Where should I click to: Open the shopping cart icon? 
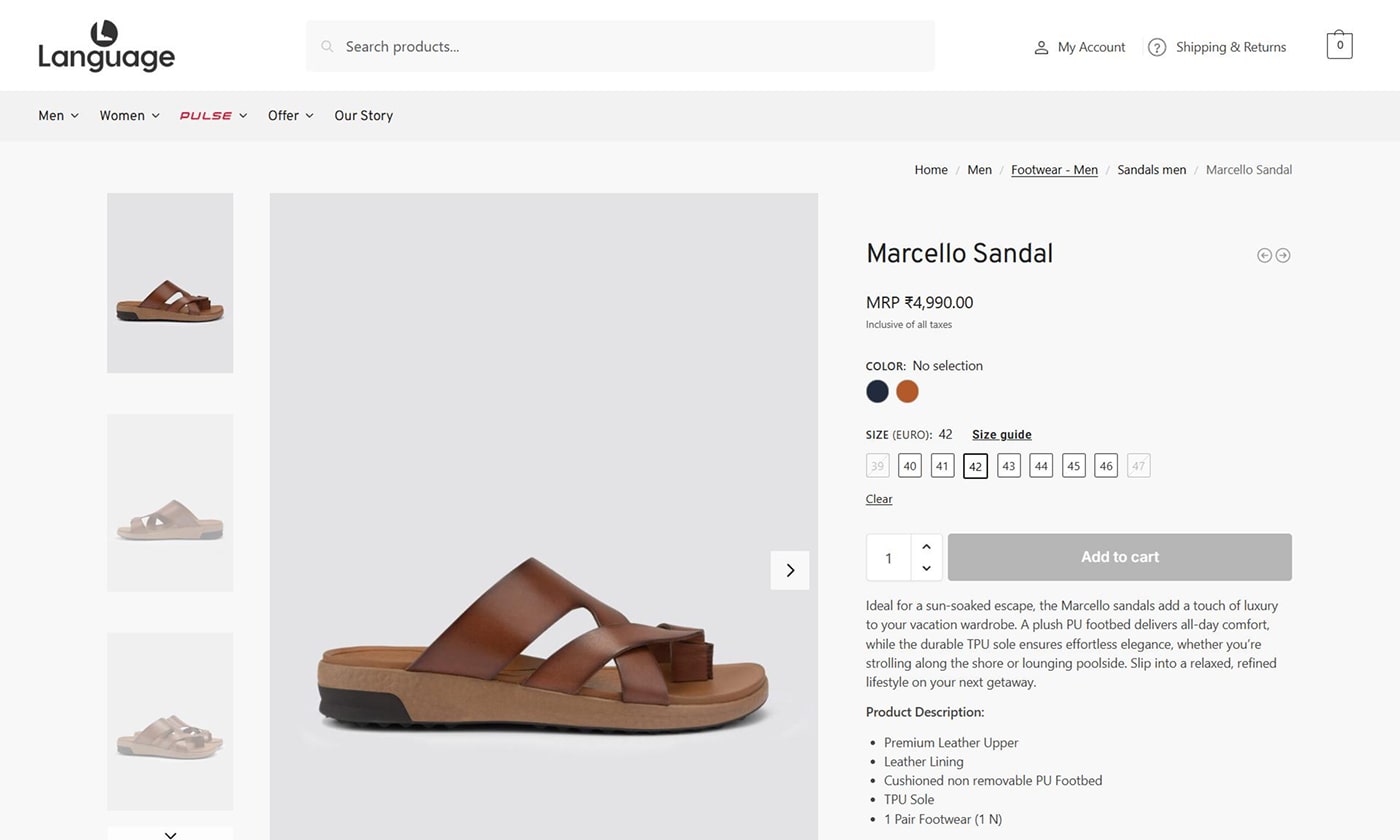click(x=1339, y=46)
